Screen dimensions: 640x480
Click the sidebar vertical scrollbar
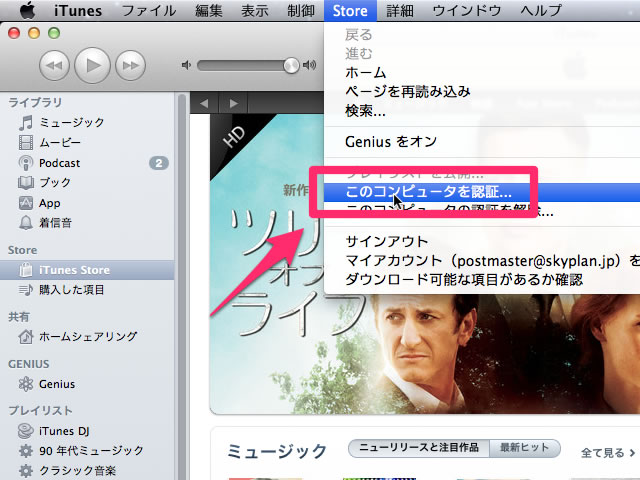(x=182, y=286)
